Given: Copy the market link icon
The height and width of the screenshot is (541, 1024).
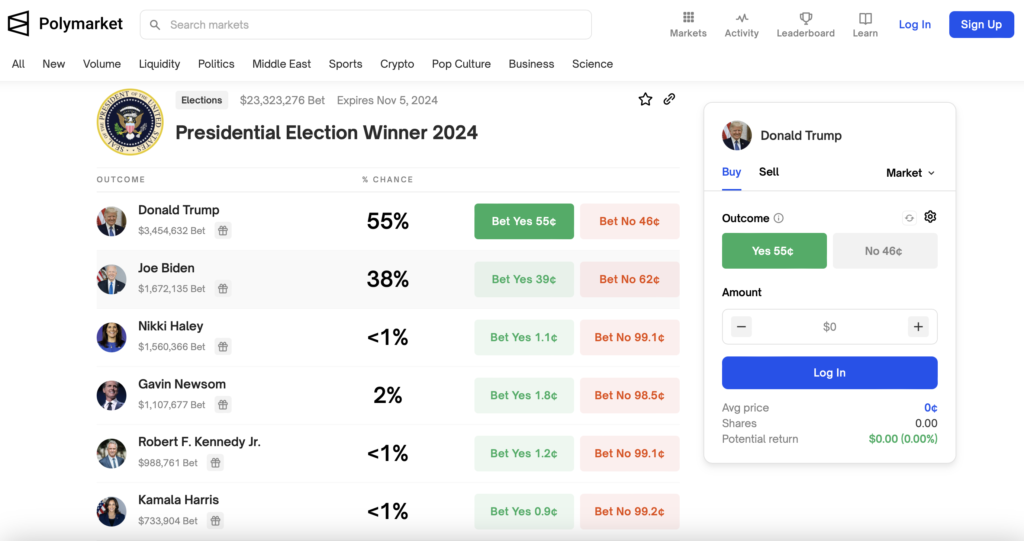Looking at the screenshot, I should [x=669, y=99].
